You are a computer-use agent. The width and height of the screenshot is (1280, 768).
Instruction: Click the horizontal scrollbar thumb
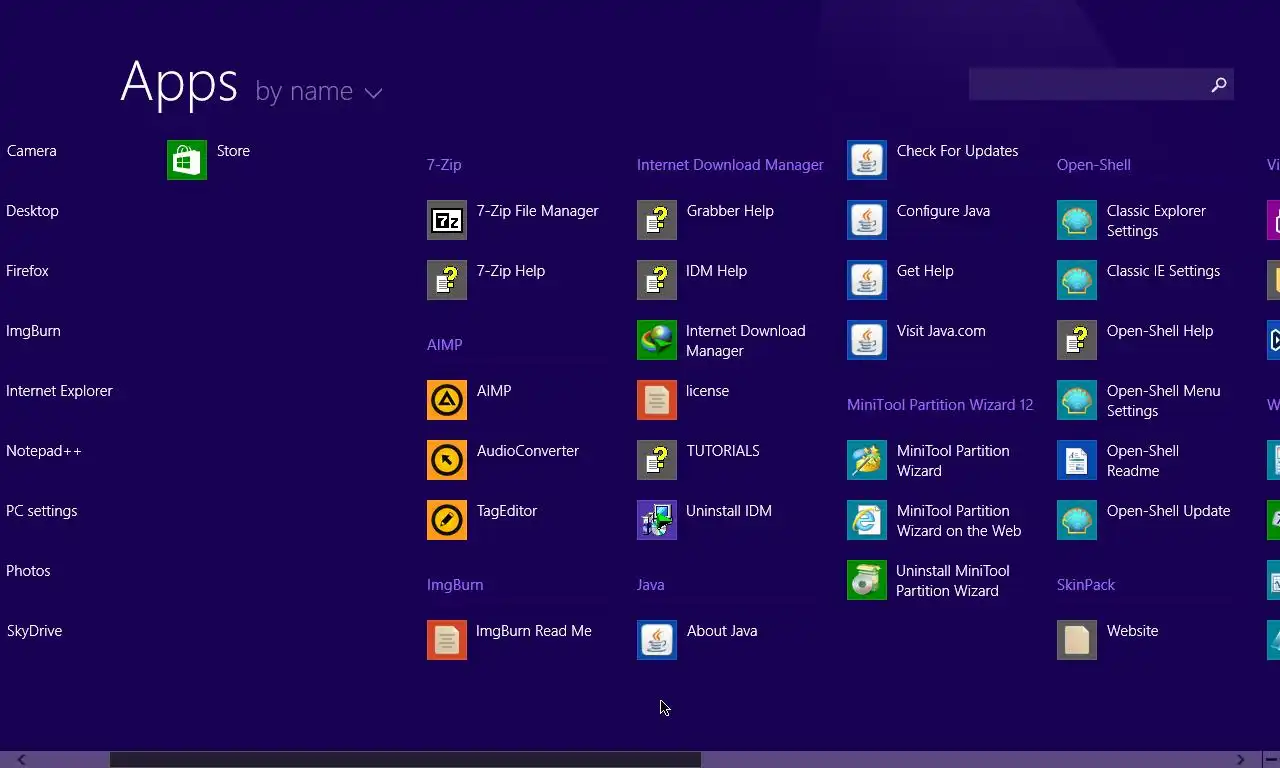(x=405, y=760)
